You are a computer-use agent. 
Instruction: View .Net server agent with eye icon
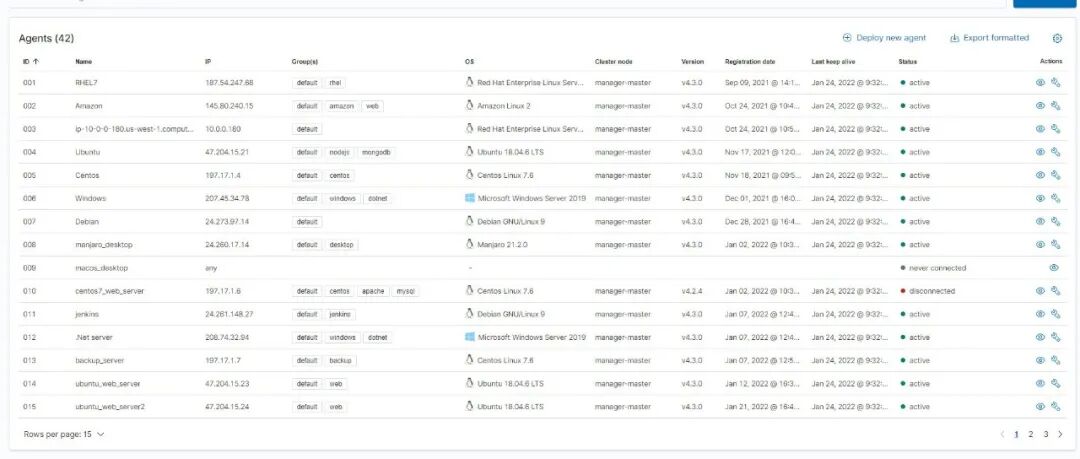pos(1040,338)
